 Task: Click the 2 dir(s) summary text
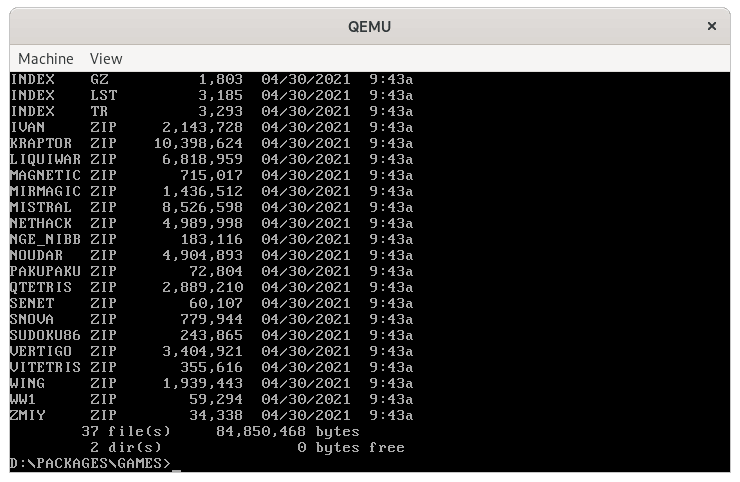click(x=126, y=447)
